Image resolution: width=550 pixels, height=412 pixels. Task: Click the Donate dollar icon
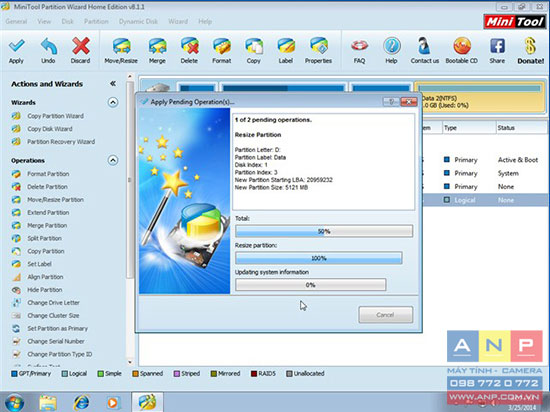click(530, 46)
